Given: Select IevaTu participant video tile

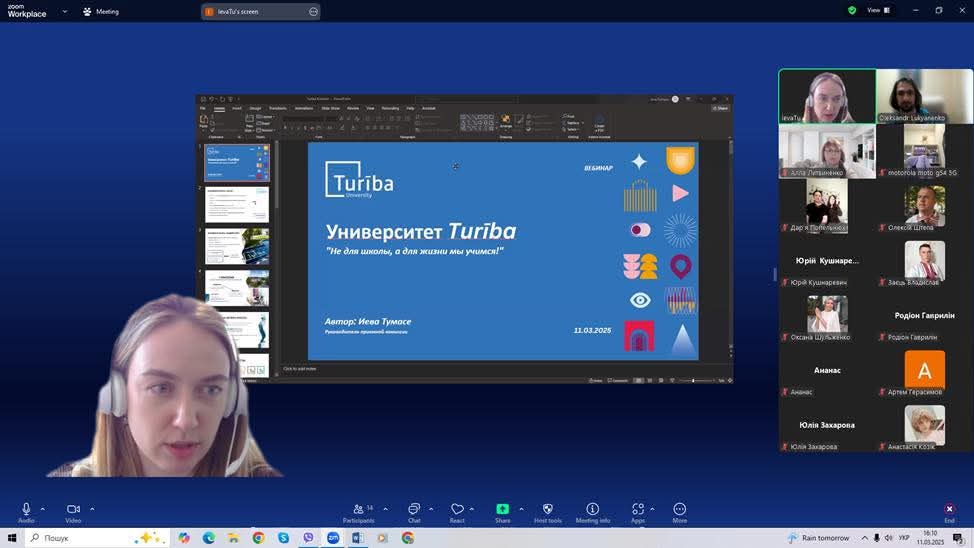Looking at the screenshot, I should point(827,96).
